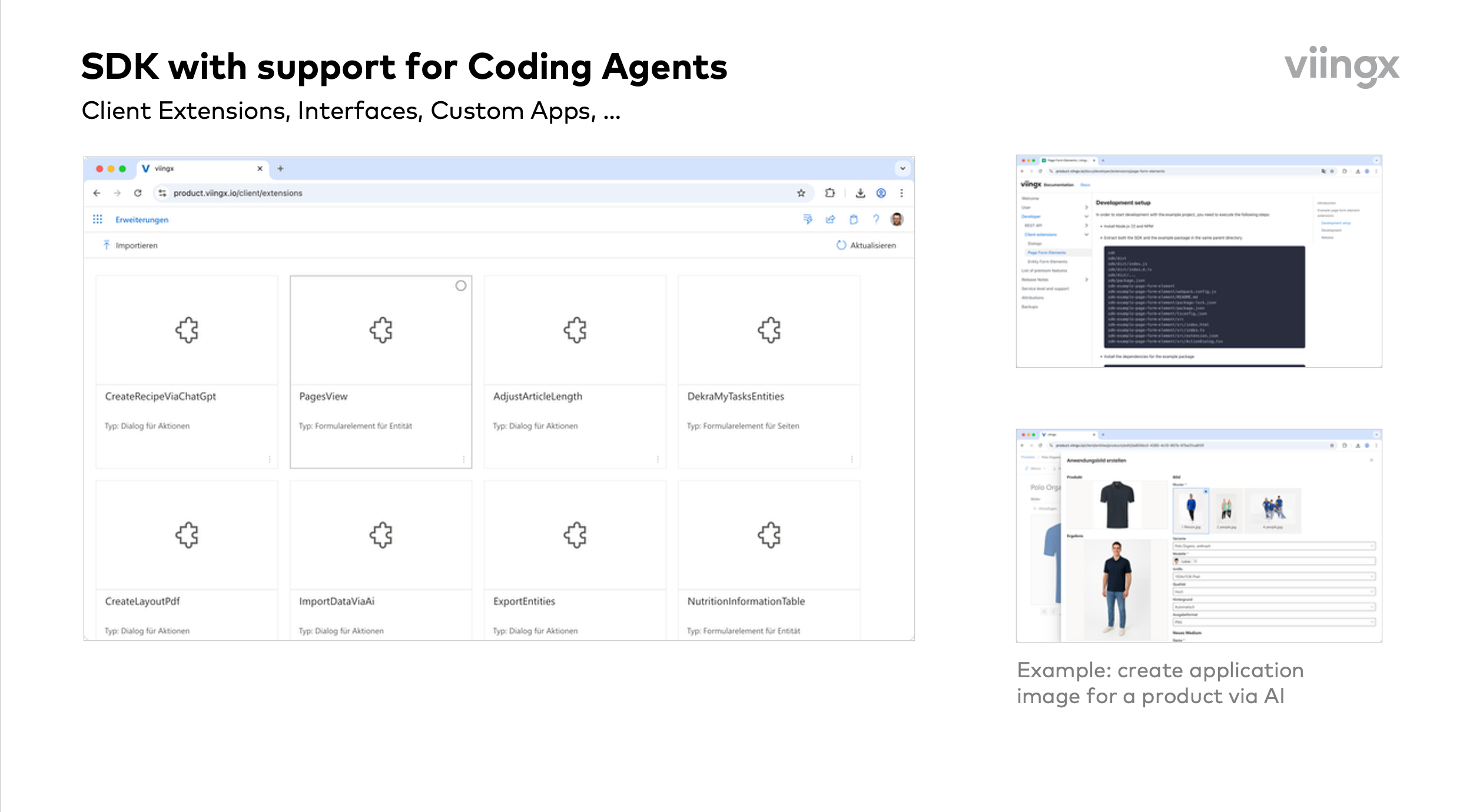Select the vingx browser tab
The image size is (1460, 812).
[203, 168]
